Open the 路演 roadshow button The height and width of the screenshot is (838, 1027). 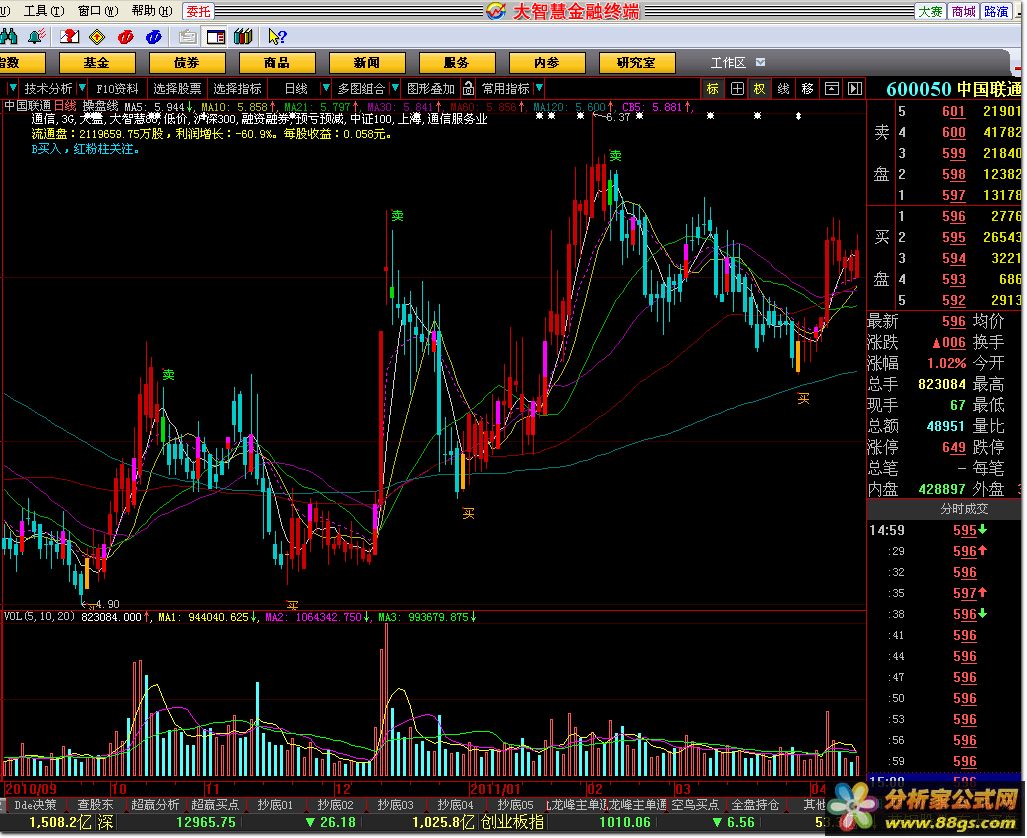pyautogui.click(x=996, y=11)
